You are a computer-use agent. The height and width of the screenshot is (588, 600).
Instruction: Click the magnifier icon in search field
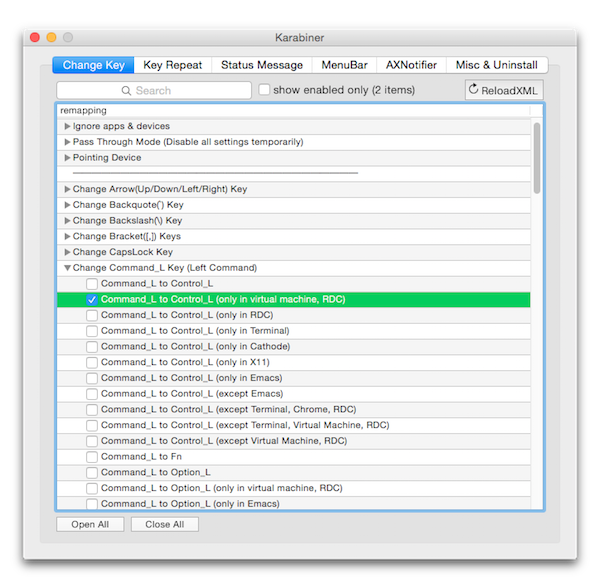tap(128, 90)
